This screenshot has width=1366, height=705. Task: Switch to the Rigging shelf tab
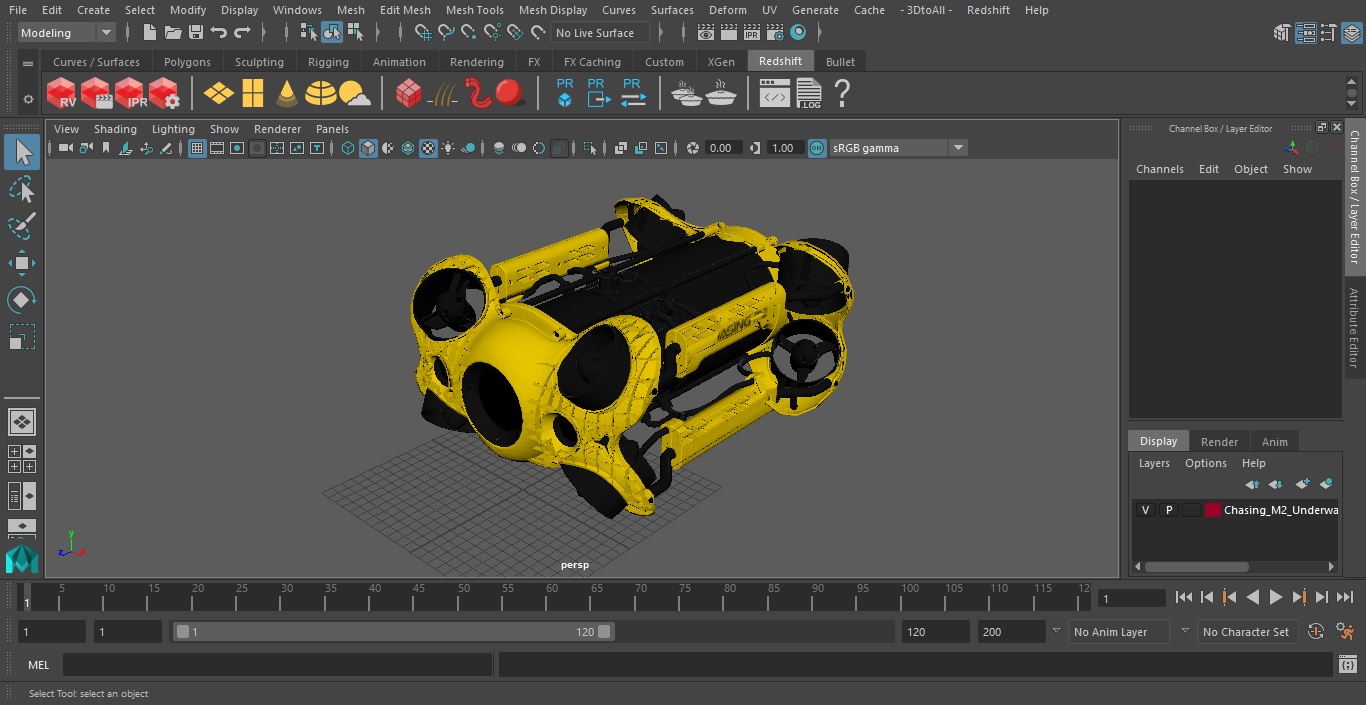[328, 62]
